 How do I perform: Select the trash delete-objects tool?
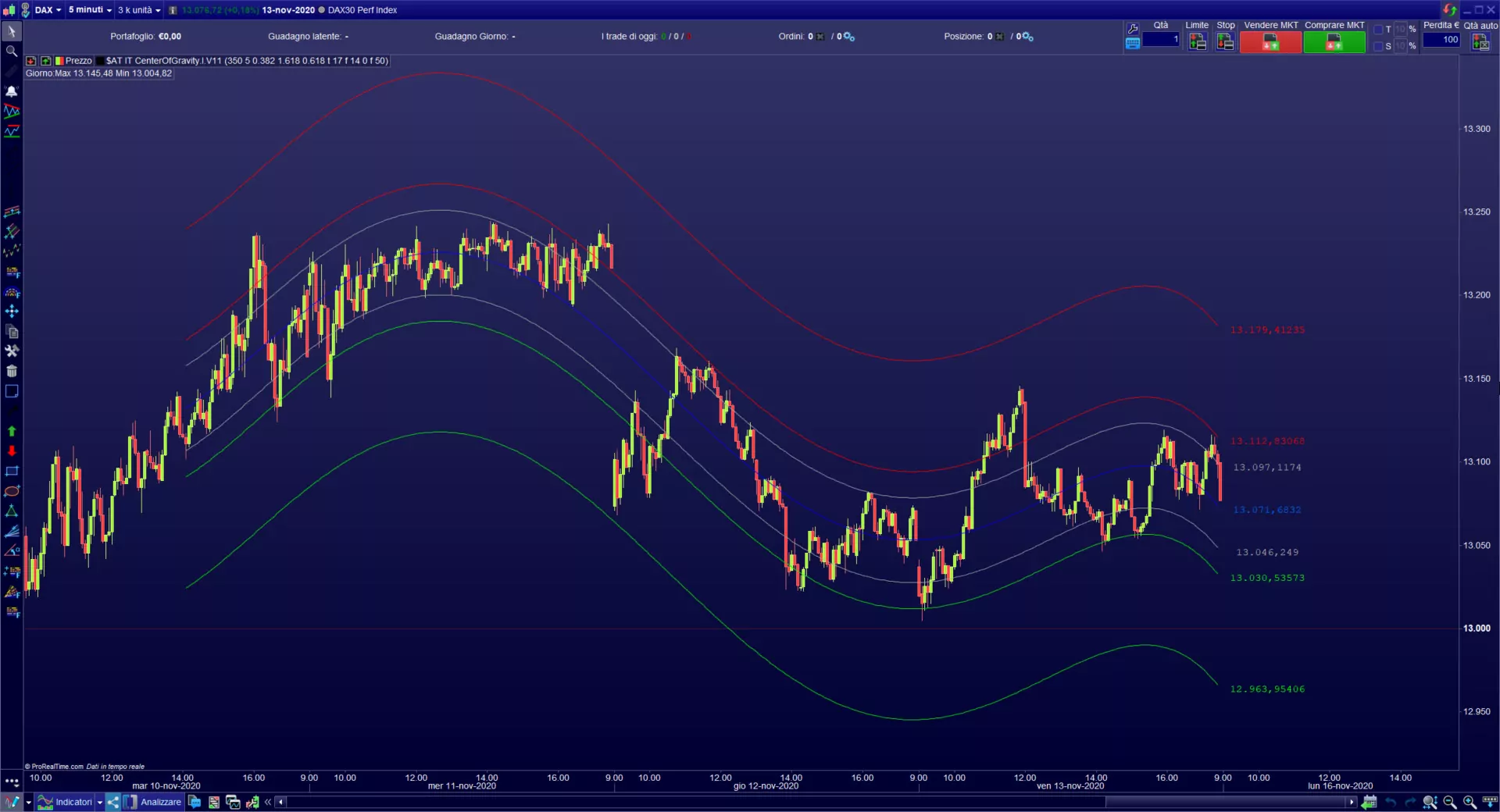12,372
